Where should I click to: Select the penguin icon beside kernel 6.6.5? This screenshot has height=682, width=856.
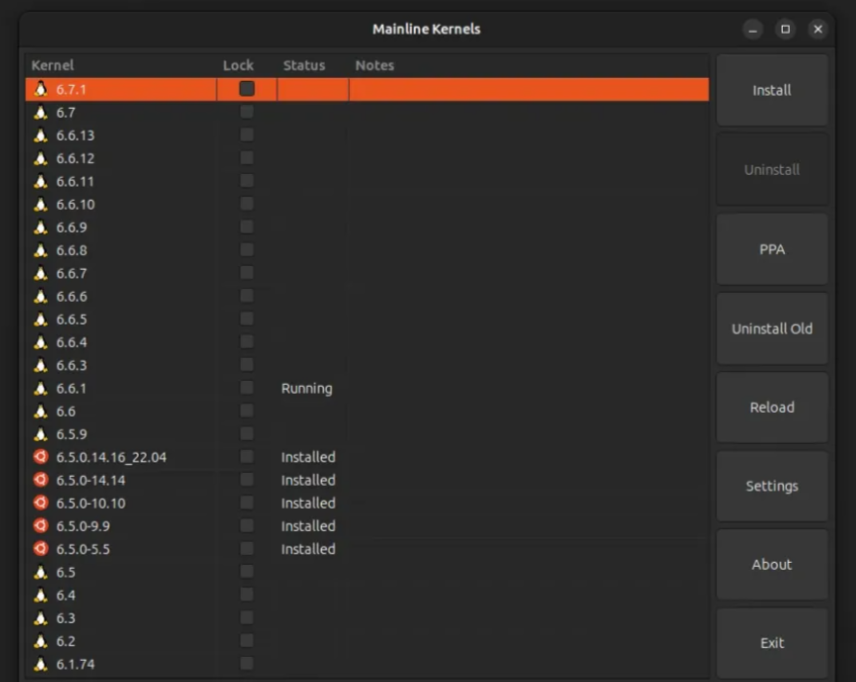(40, 319)
